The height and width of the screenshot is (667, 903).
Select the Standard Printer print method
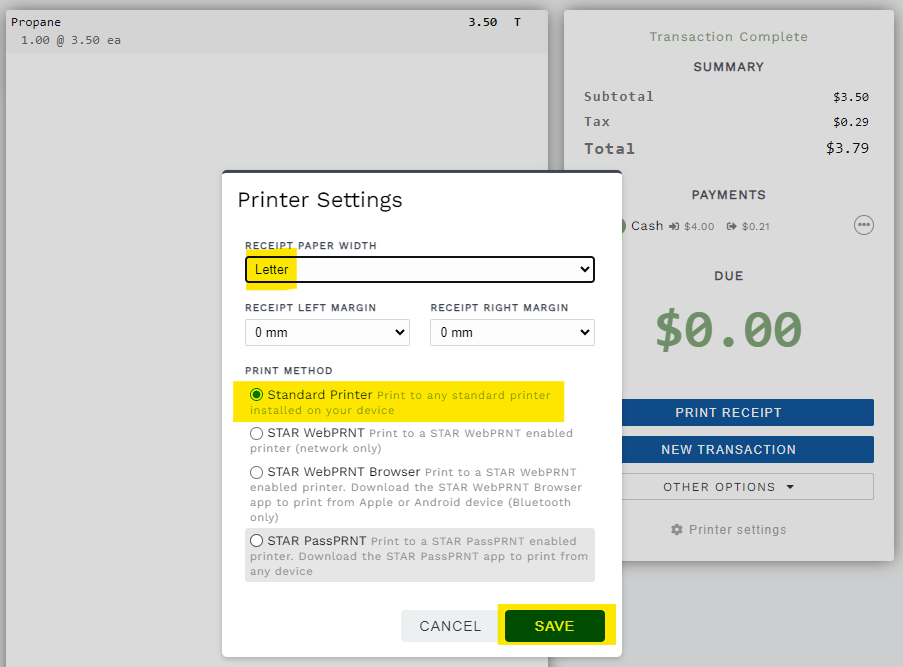(x=257, y=395)
